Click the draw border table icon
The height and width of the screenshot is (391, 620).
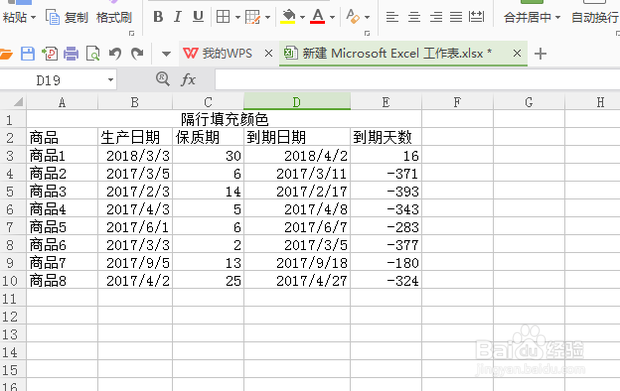coord(252,17)
